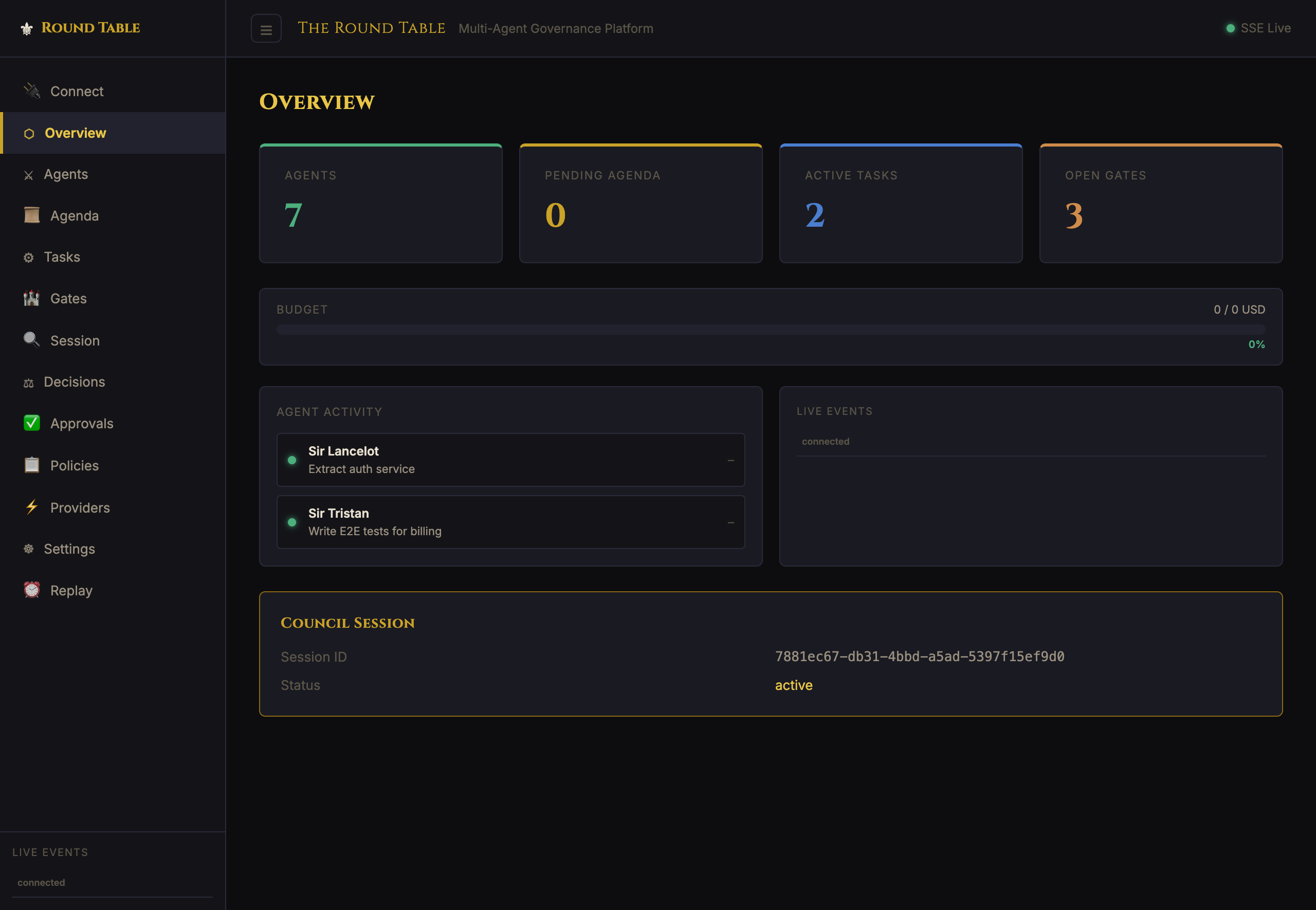This screenshot has height=910, width=1316.
Task: Click the "Agent Activity" panel heading
Action: (x=330, y=412)
